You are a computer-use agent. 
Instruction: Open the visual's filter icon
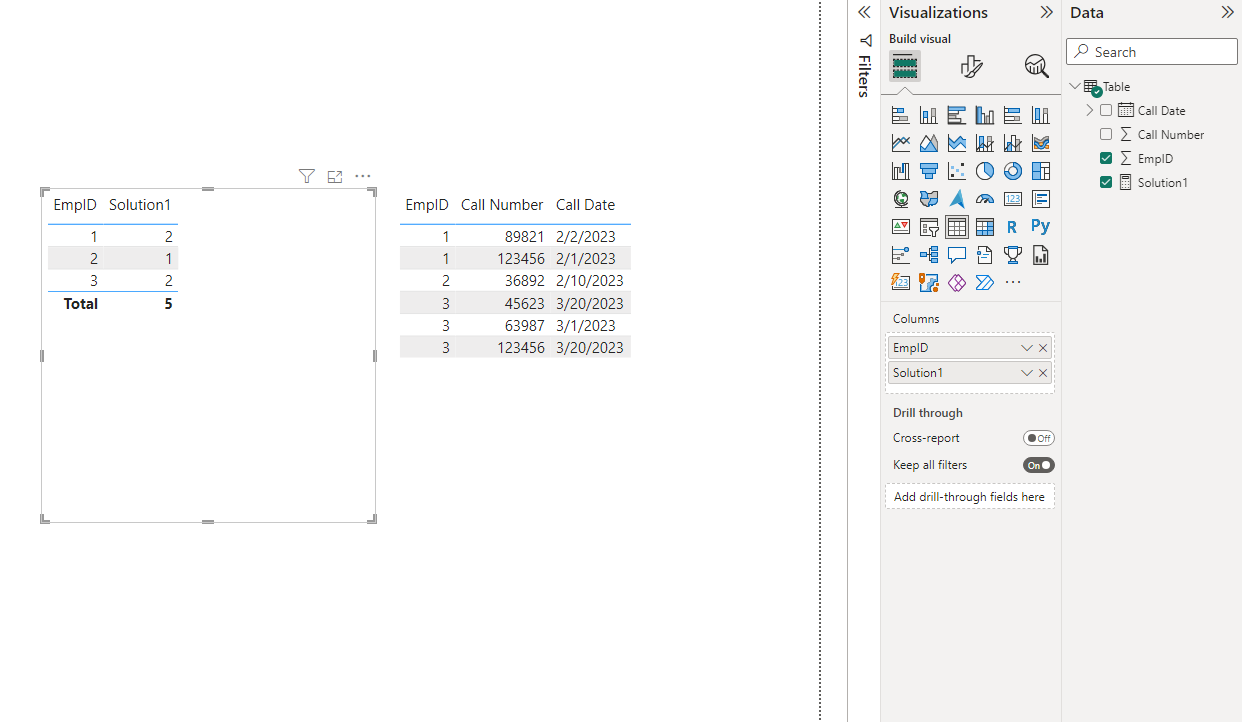307,176
